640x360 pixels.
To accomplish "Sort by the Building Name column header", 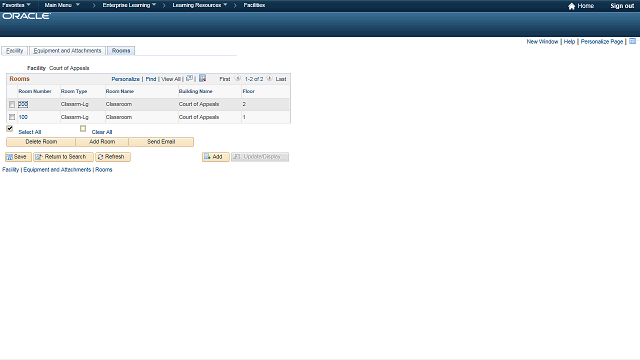I will (x=196, y=91).
